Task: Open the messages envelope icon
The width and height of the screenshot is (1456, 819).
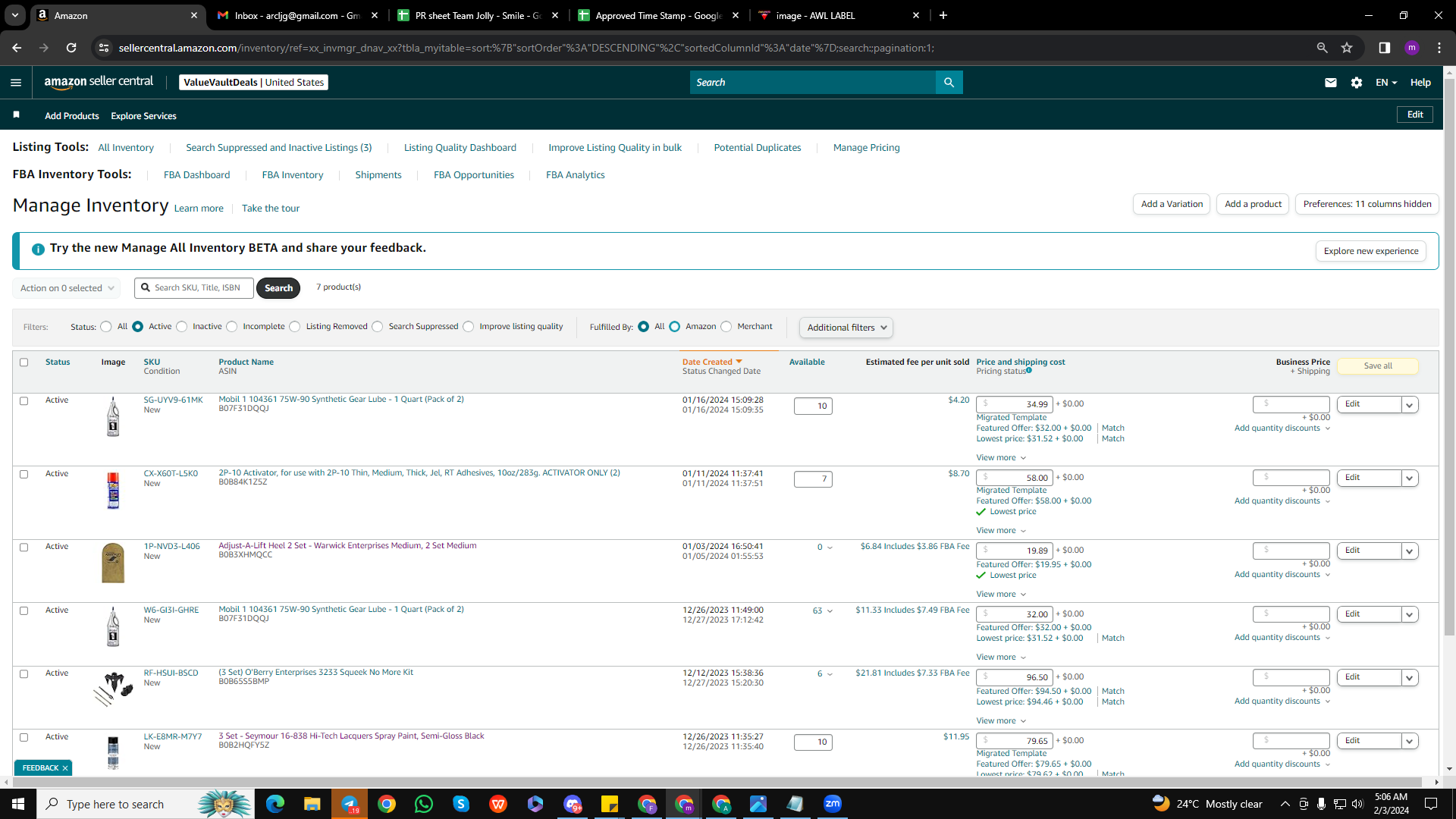Action: tap(1331, 83)
